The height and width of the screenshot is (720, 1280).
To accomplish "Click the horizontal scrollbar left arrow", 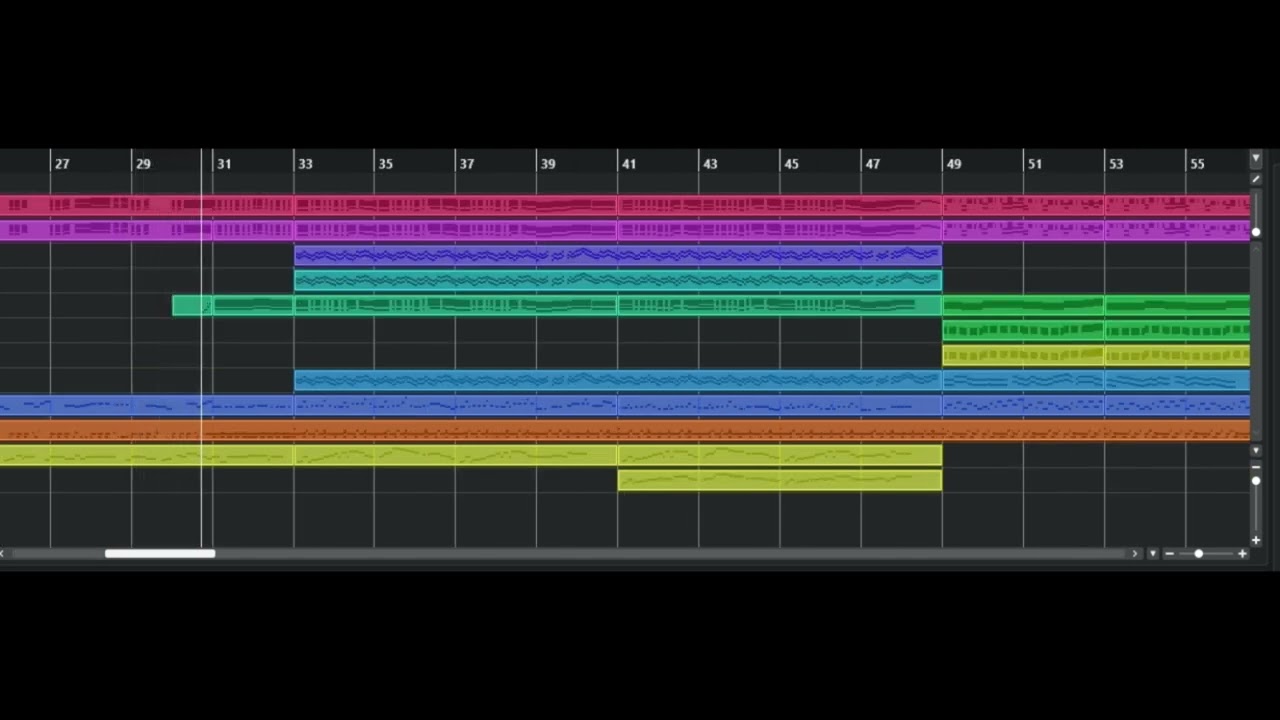I will (x=3, y=553).
